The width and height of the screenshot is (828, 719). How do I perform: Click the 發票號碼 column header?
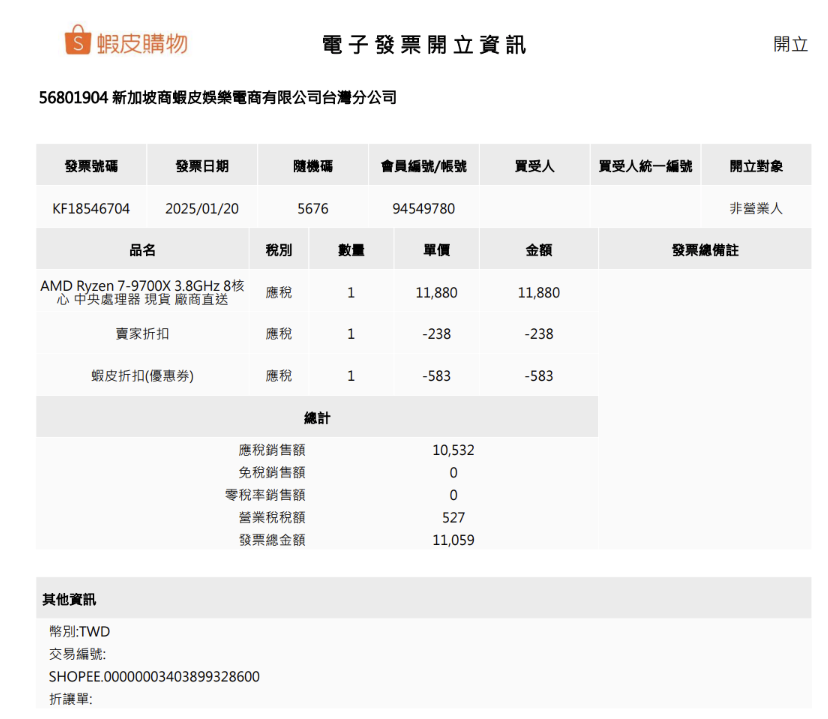[91, 166]
